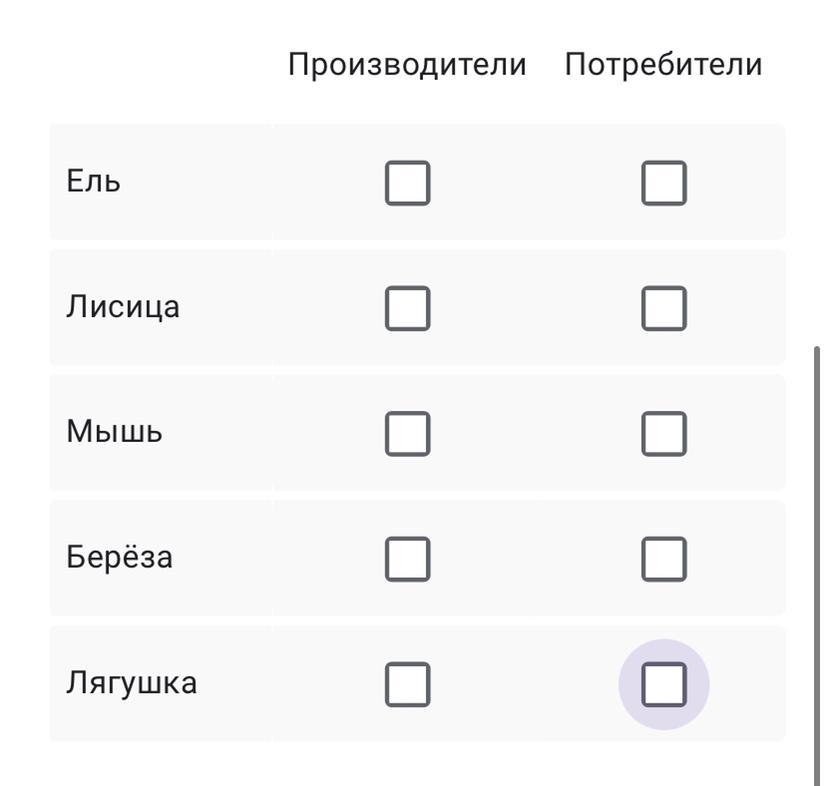826x786 pixels.
Task: Click the Берёза row label
Action: click(x=119, y=557)
